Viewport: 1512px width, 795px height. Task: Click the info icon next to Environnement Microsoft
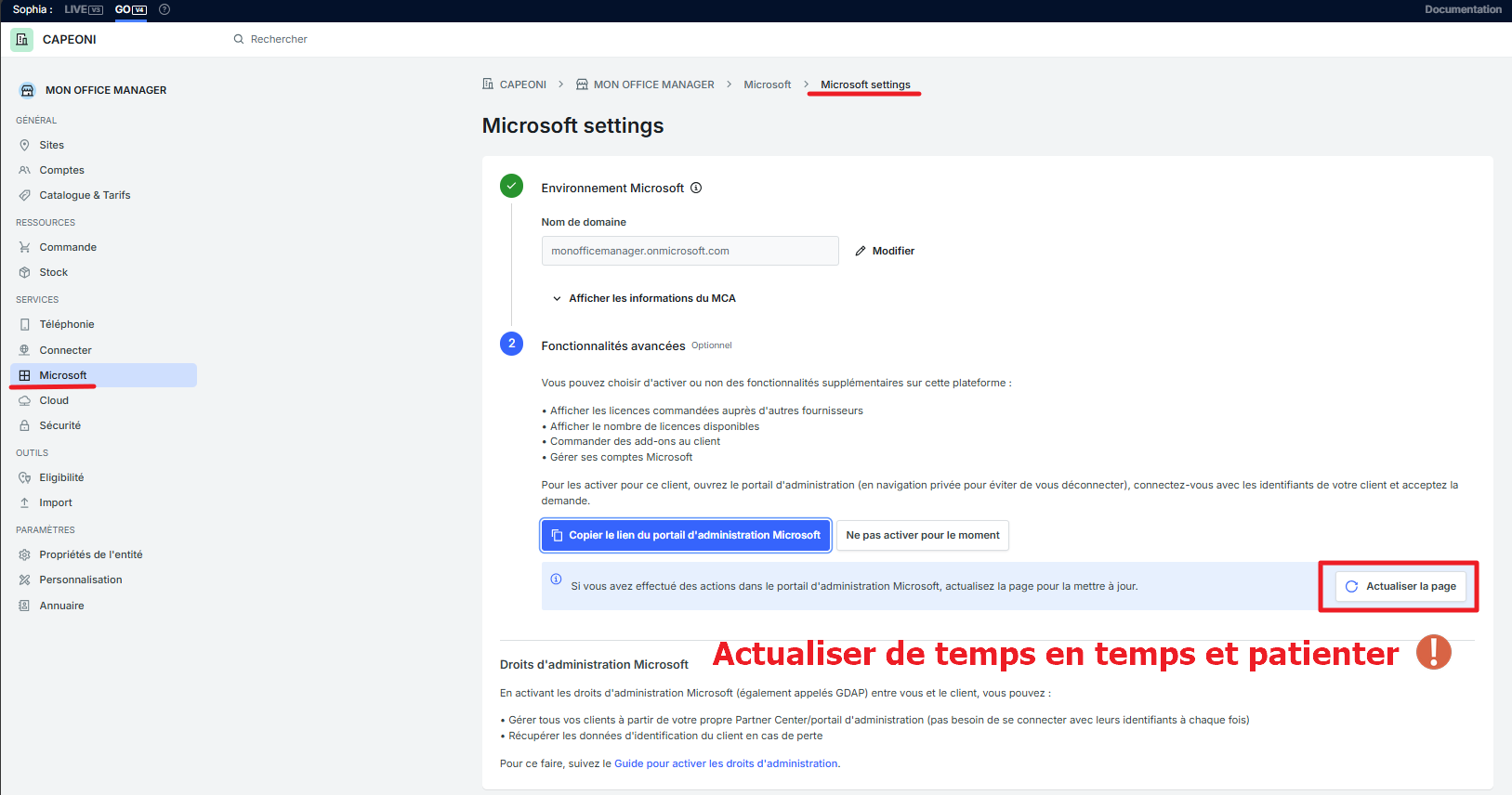pyautogui.click(x=696, y=188)
